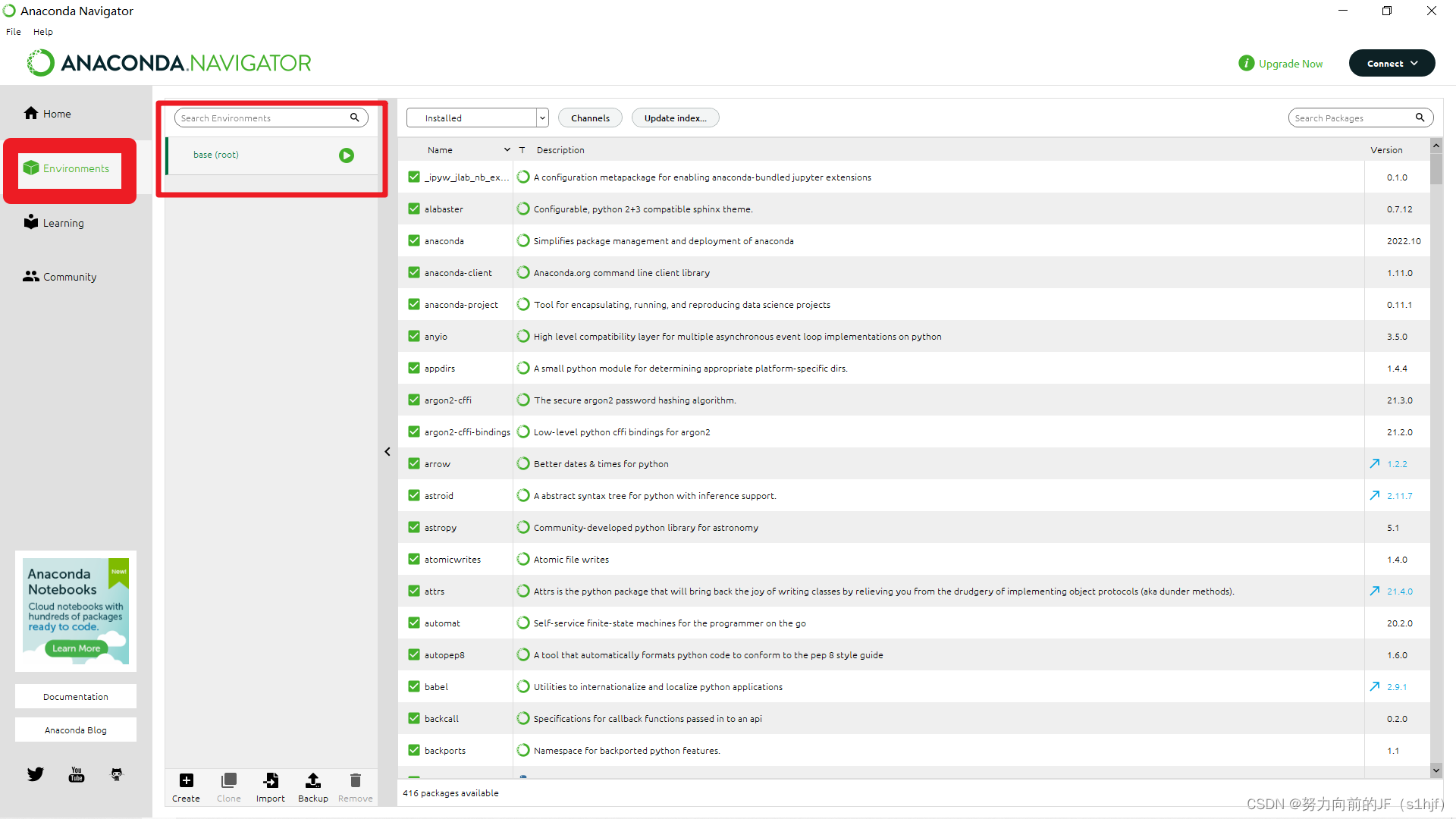The image size is (1456, 819).
Task: Select the File menu item
Action: click(14, 32)
